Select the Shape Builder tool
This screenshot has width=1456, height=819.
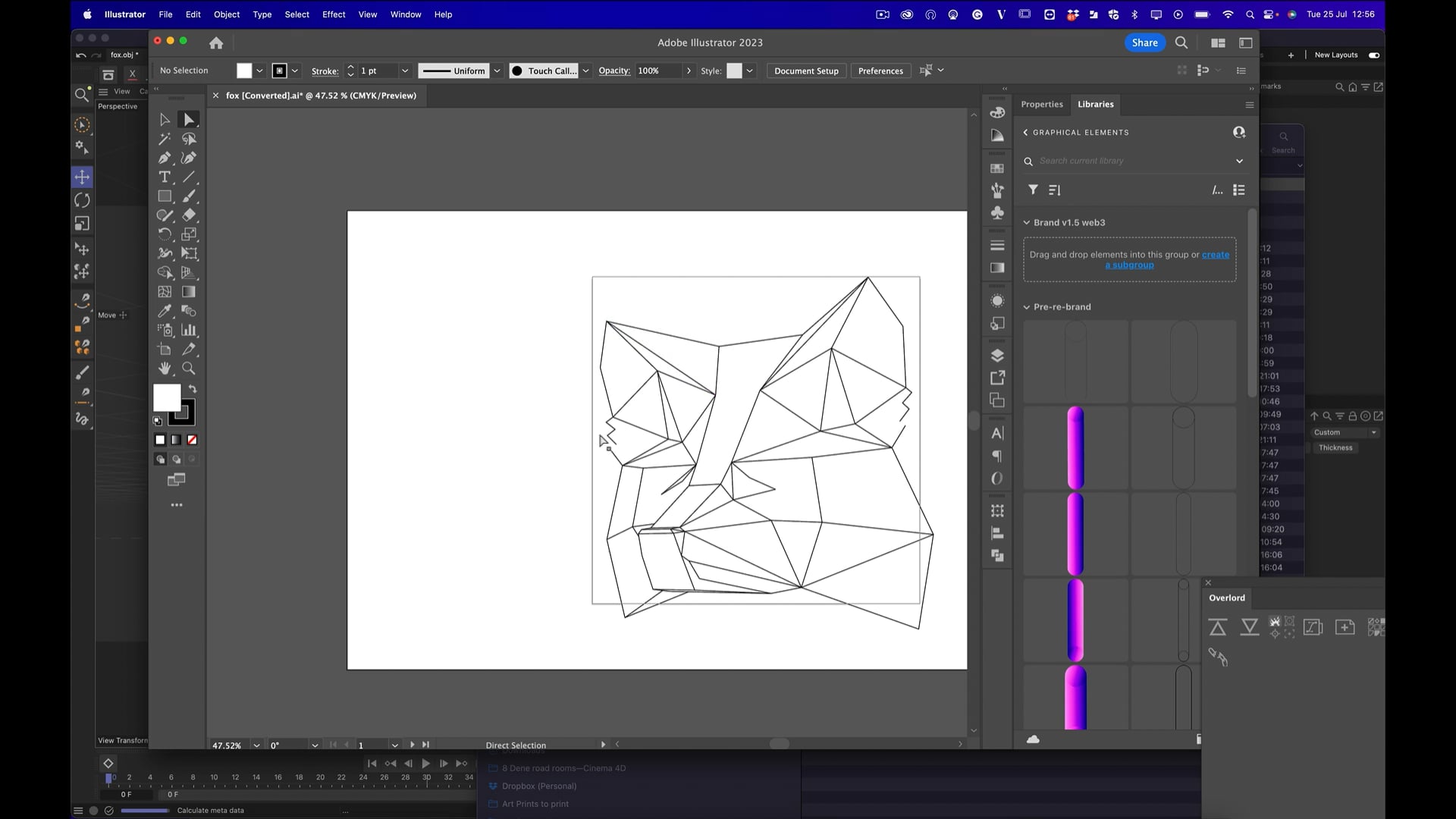[165, 272]
